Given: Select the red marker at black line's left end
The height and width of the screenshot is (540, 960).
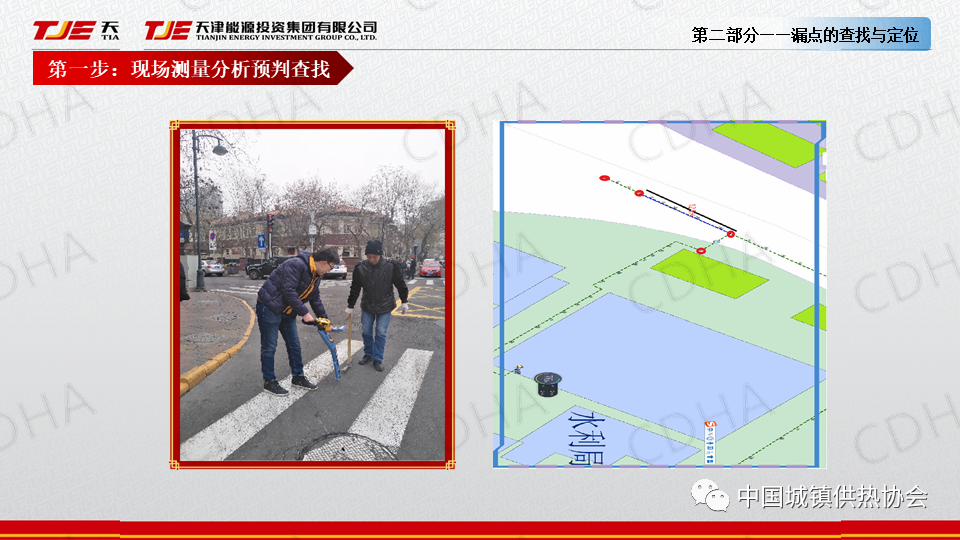Looking at the screenshot, I should click(639, 193).
